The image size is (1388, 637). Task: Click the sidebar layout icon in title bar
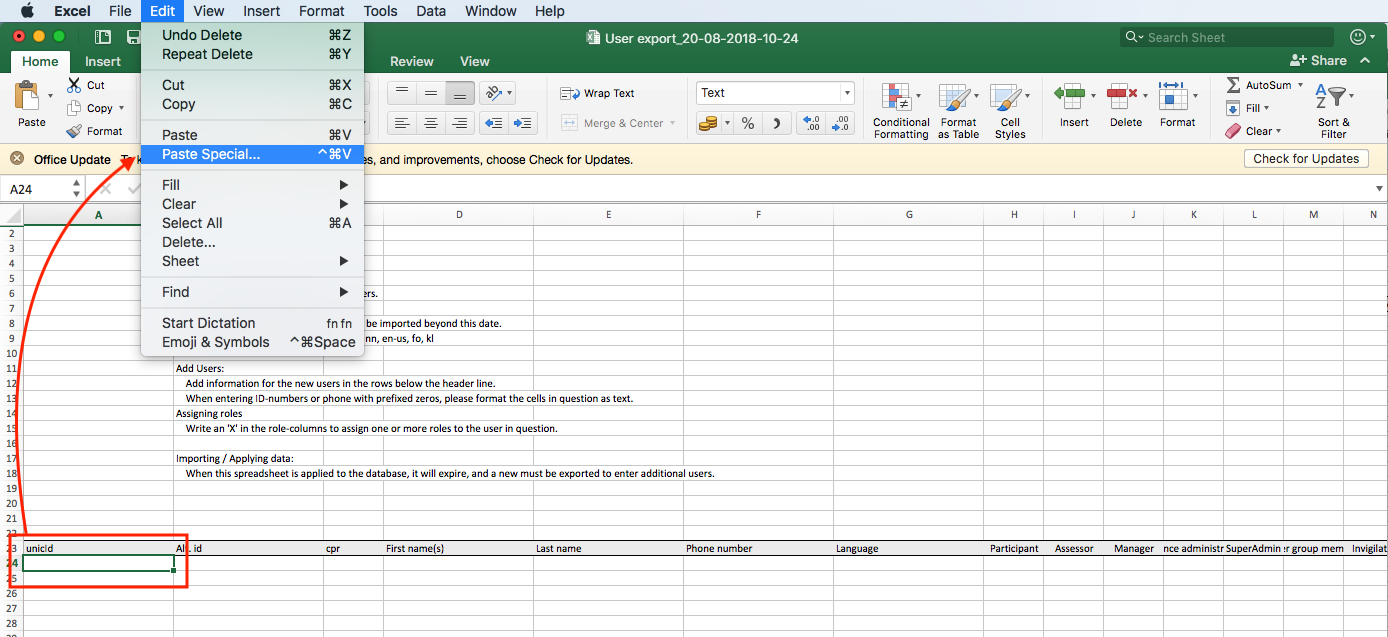pos(103,37)
